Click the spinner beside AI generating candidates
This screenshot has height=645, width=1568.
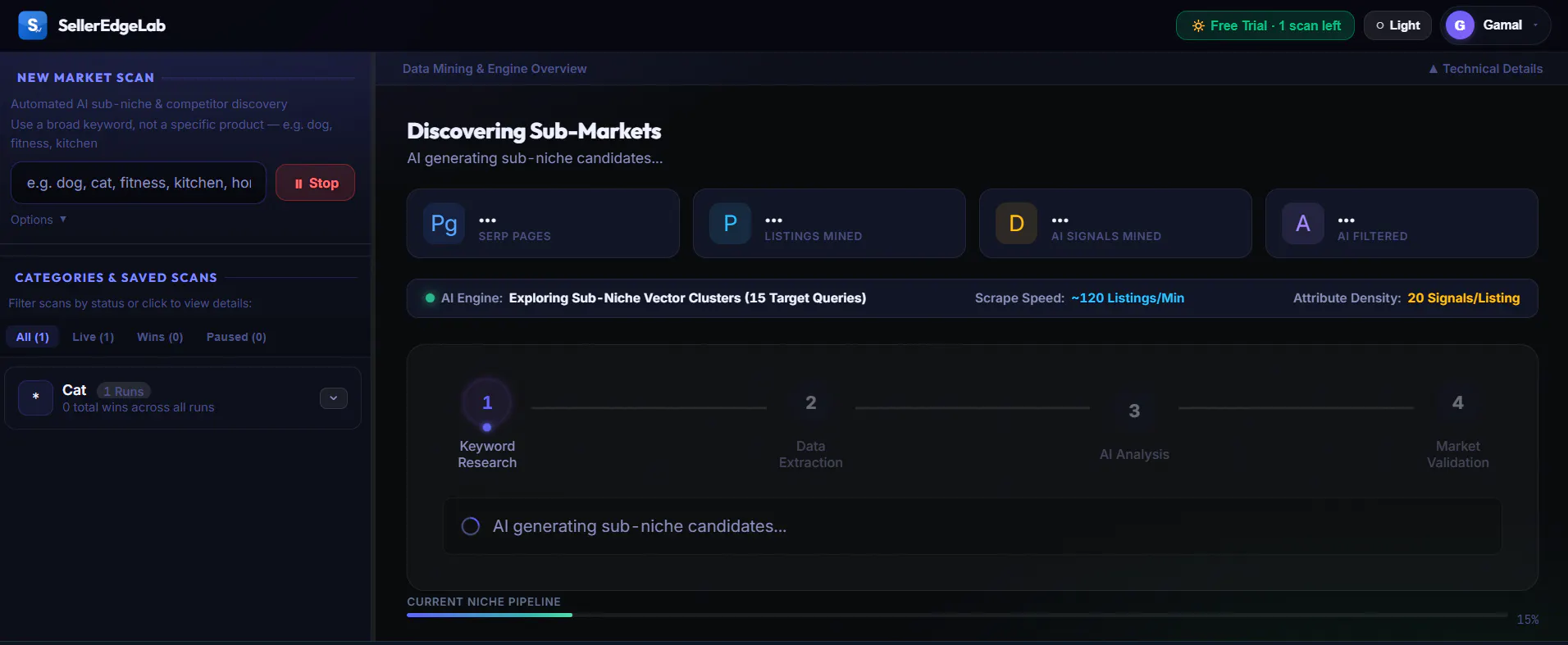pyautogui.click(x=470, y=526)
